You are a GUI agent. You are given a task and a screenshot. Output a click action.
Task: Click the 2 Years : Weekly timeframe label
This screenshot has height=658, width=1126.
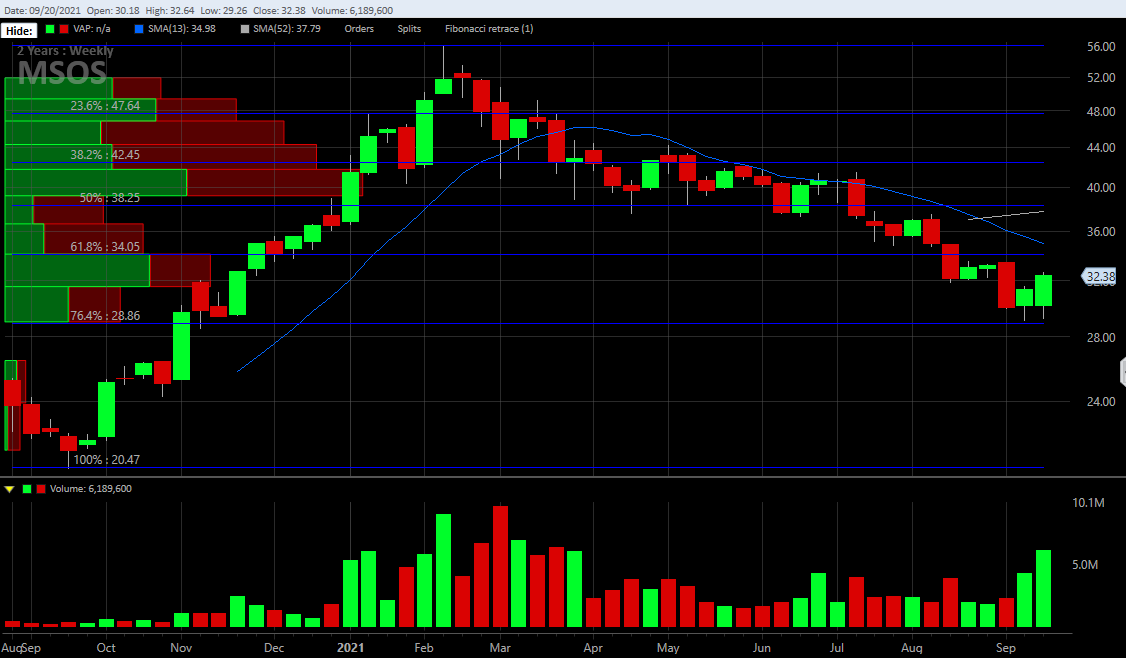(x=65, y=51)
